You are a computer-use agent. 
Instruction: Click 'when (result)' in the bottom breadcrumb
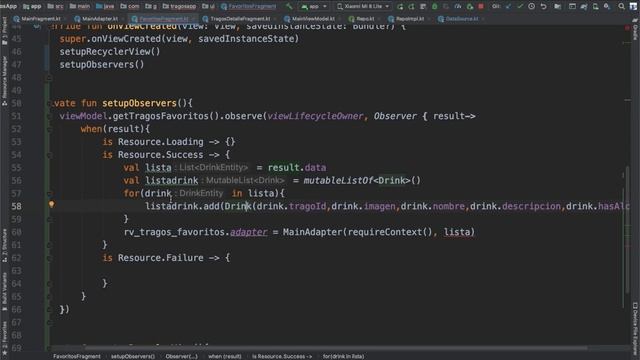coord(224,356)
